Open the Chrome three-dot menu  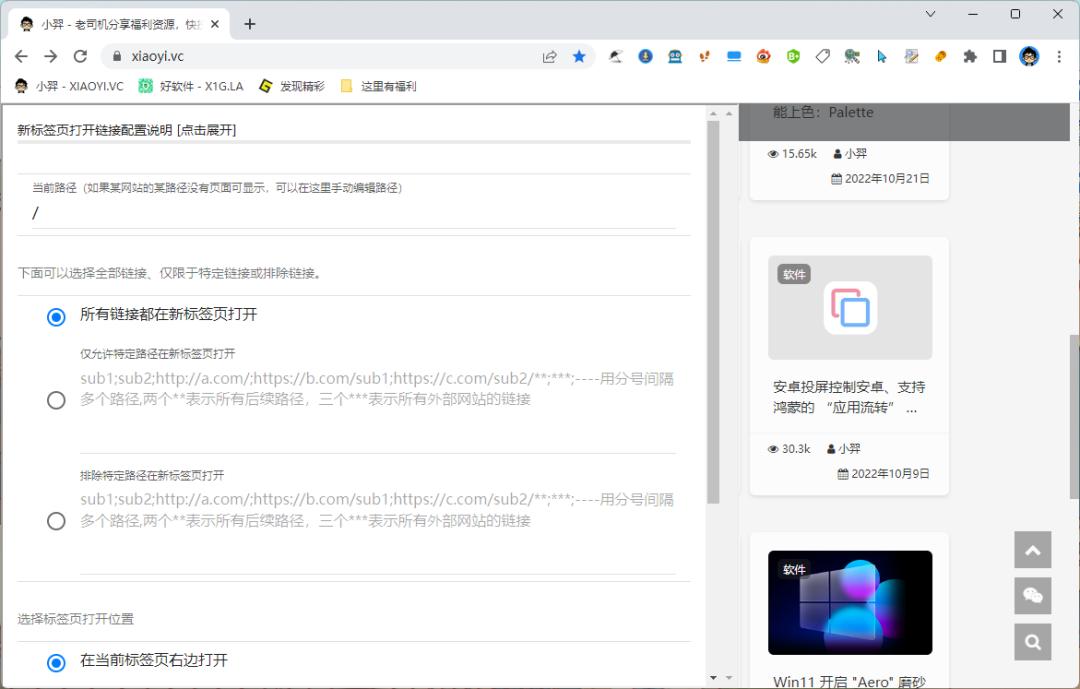[1058, 57]
